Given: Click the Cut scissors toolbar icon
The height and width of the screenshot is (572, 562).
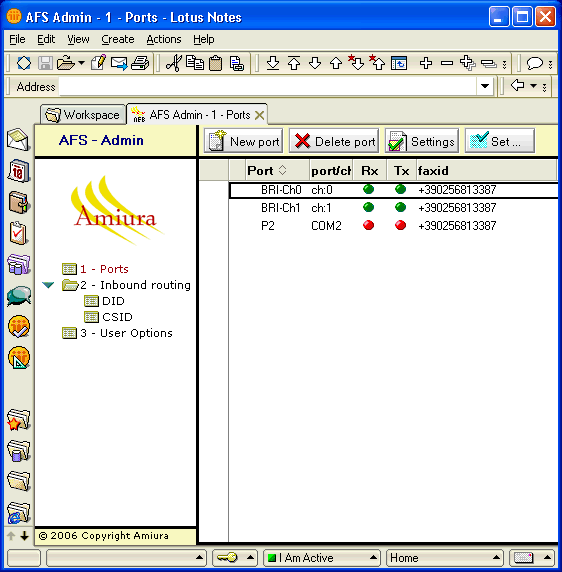Looking at the screenshot, I should [x=174, y=63].
